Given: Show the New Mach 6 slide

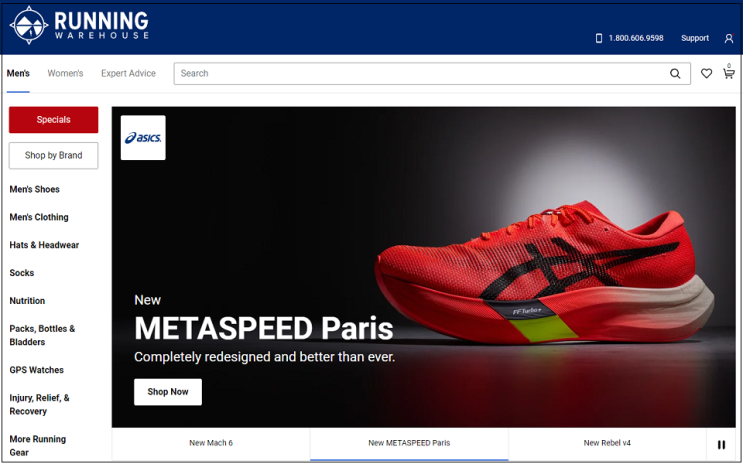Looking at the screenshot, I should (x=211, y=443).
